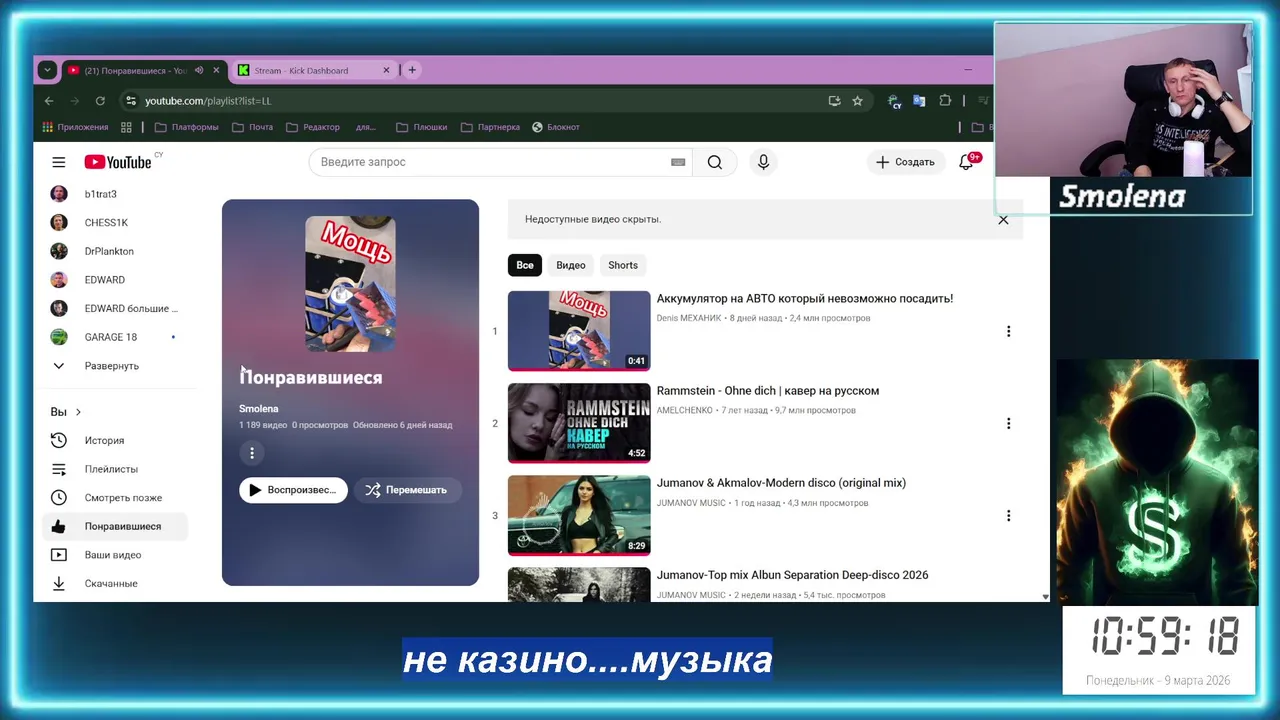Open the Jumanov & Akmalov-Modern disco thumbnail
Image resolution: width=1280 pixels, height=720 pixels.
(579, 516)
